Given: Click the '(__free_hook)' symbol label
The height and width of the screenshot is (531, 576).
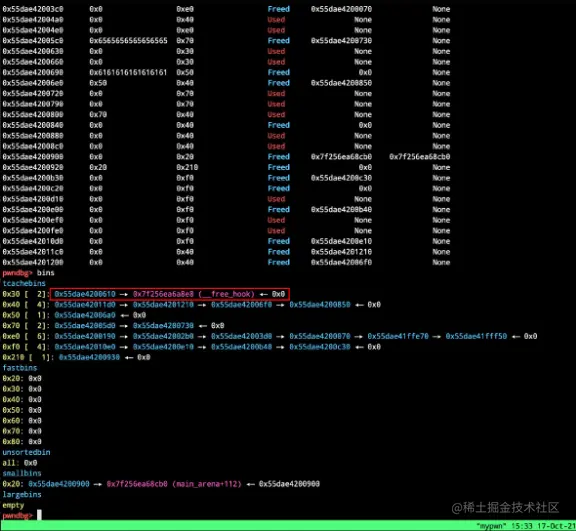Looking at the screenshot, I should point(227,294).
